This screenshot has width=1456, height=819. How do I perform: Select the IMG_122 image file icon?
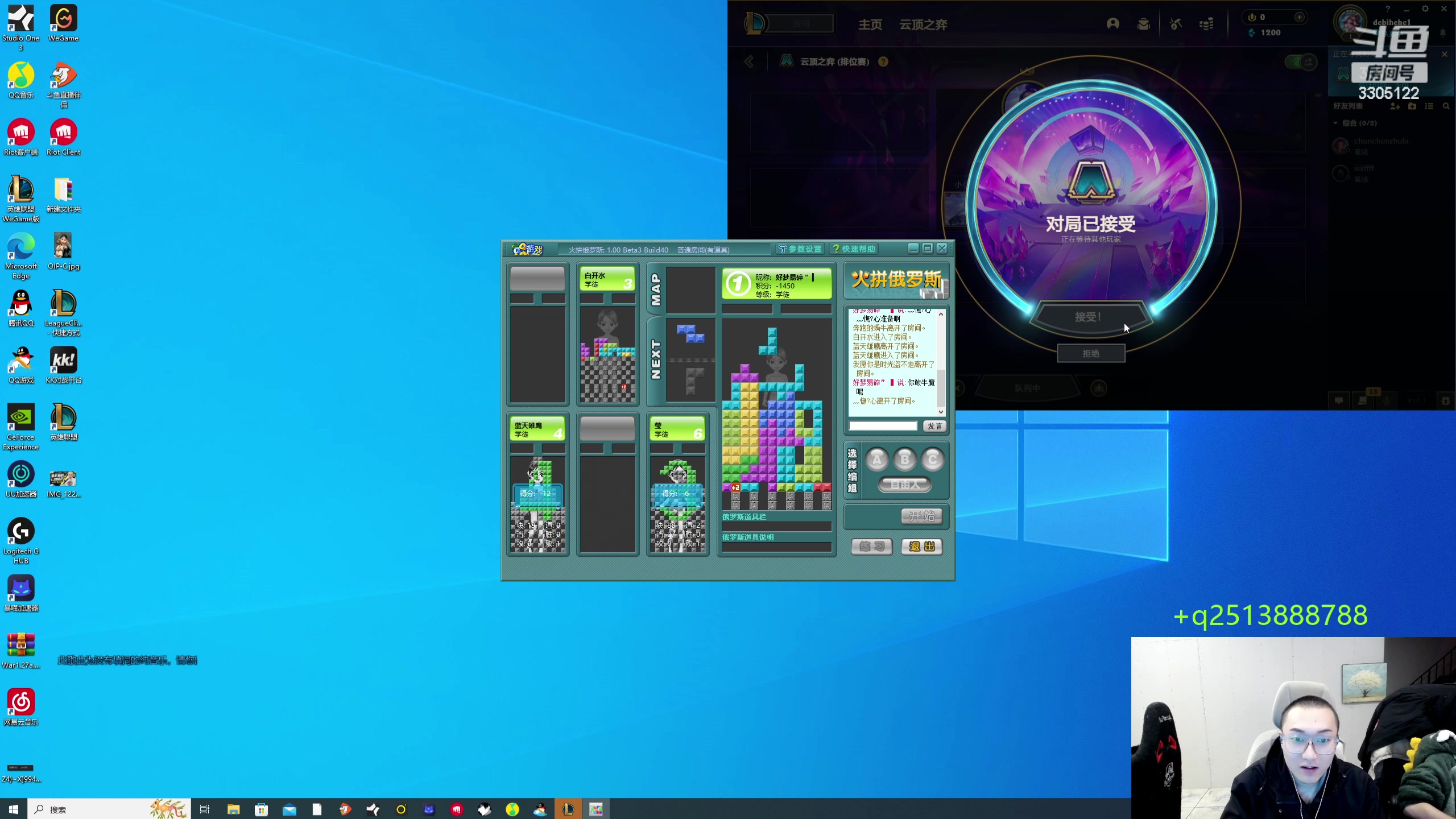coord(63,483)
